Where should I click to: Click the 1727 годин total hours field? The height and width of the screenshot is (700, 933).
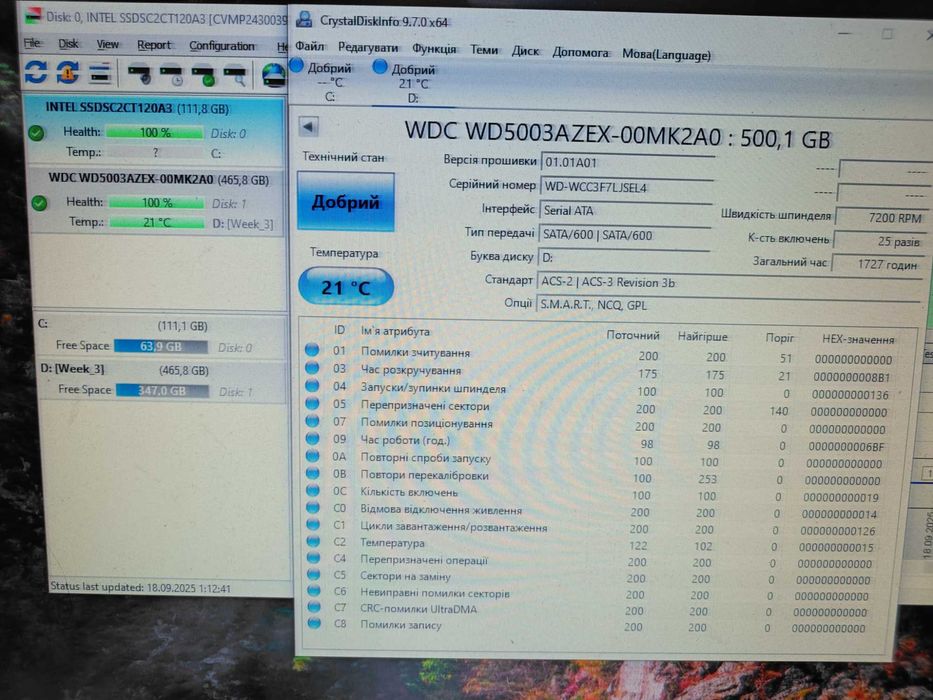[877, 264]
